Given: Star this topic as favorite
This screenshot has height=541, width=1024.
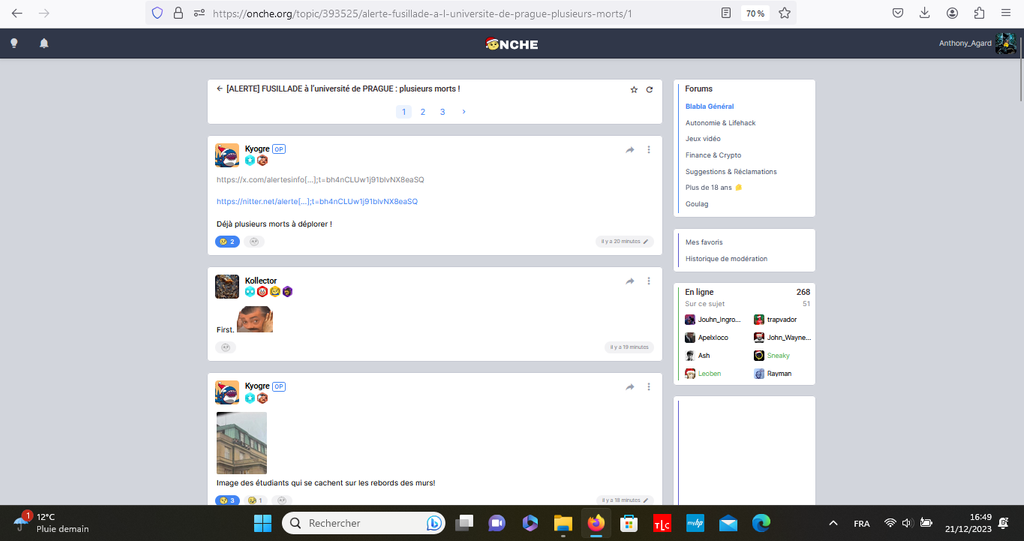Looking at the screenshot, I should coord(634,89).
